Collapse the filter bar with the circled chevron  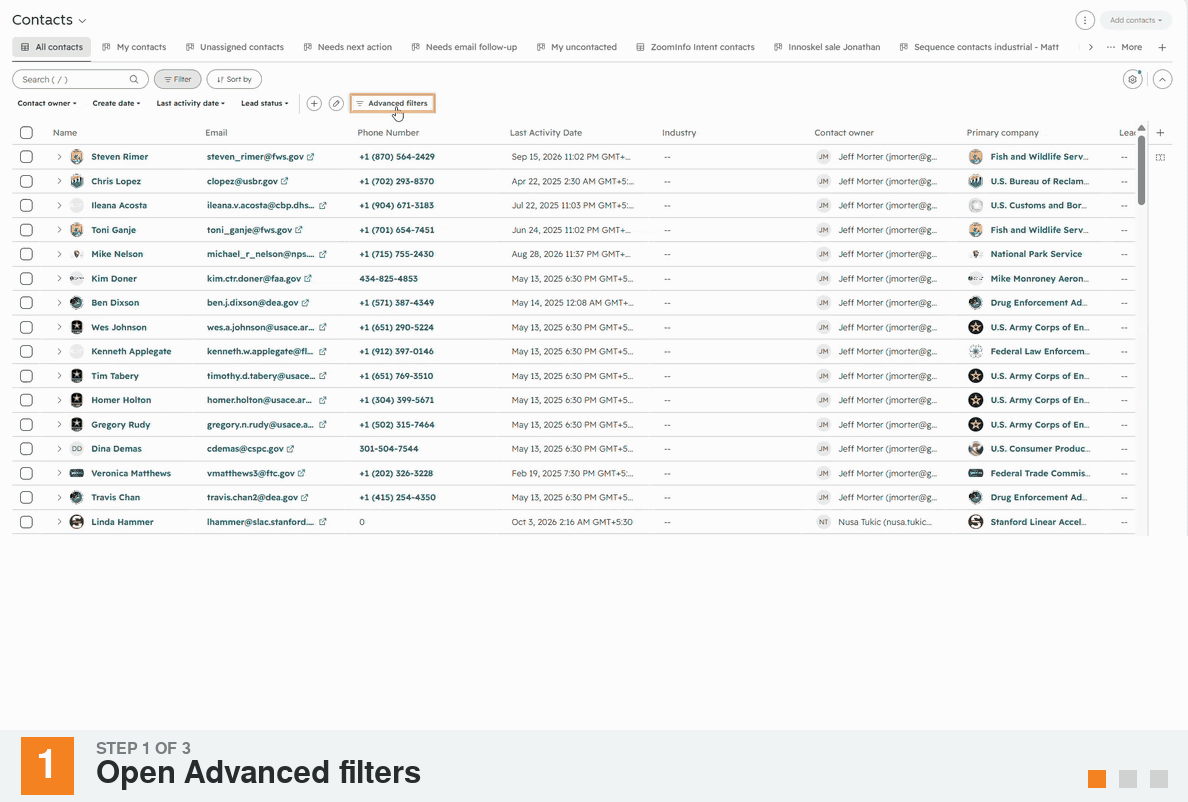[x=1162, y=79]
